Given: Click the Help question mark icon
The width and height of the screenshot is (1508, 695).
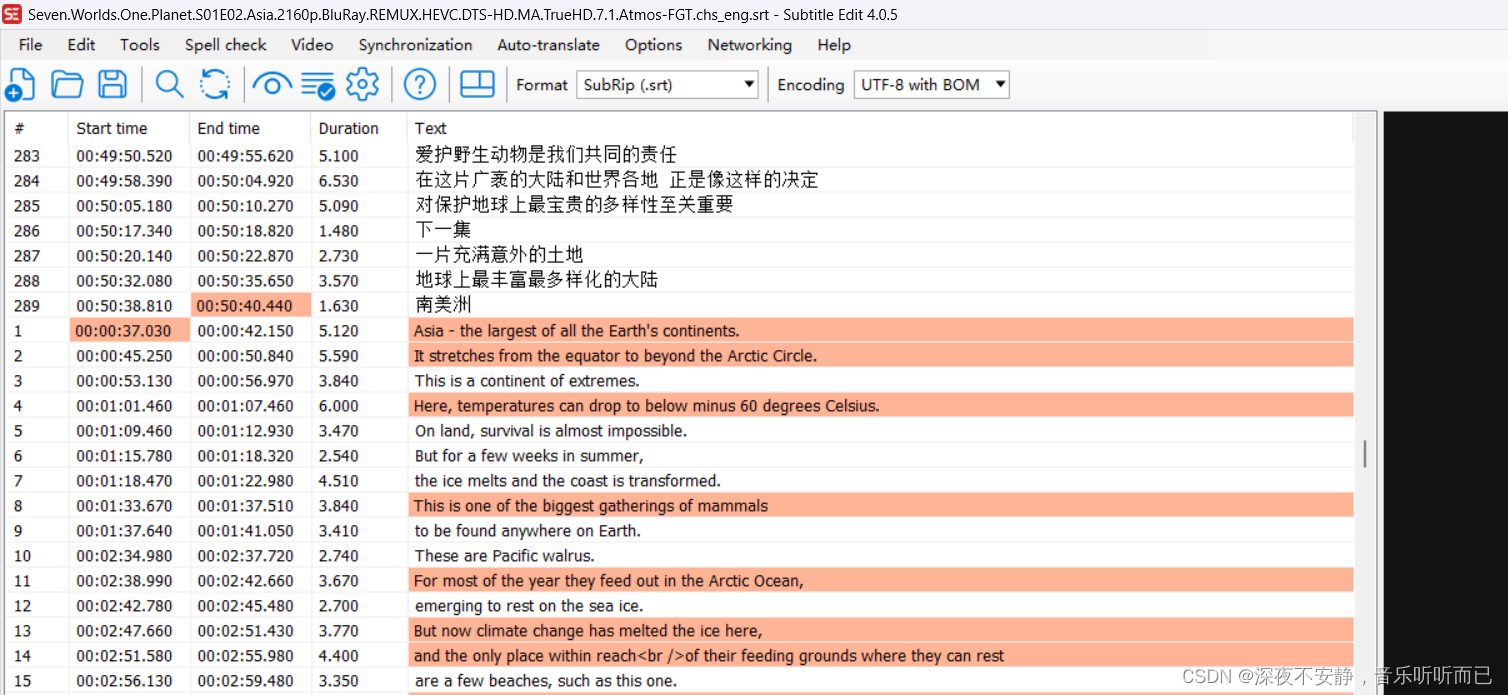Looking at the screenshot, I should click(x=420, y=85).
